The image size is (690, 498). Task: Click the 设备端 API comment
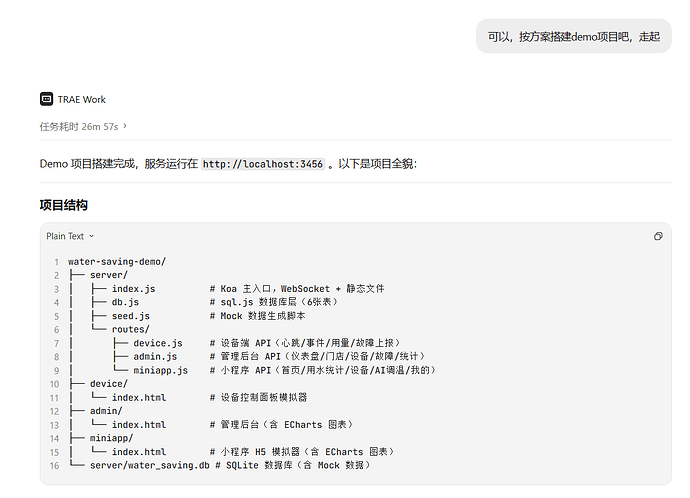tap(305, 343)
